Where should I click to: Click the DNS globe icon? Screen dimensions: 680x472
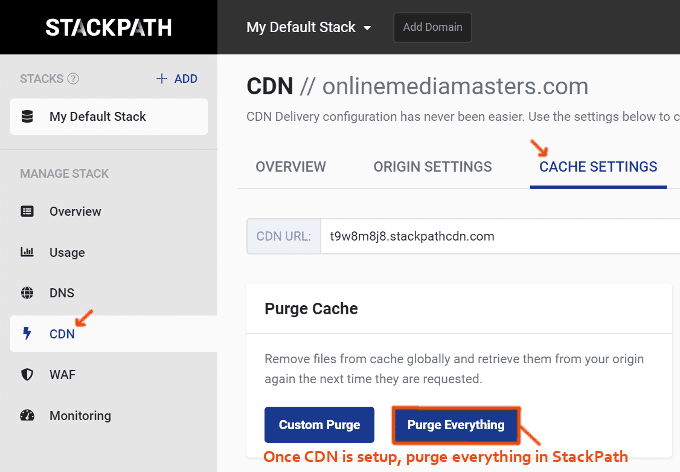[x=27, y=293]
